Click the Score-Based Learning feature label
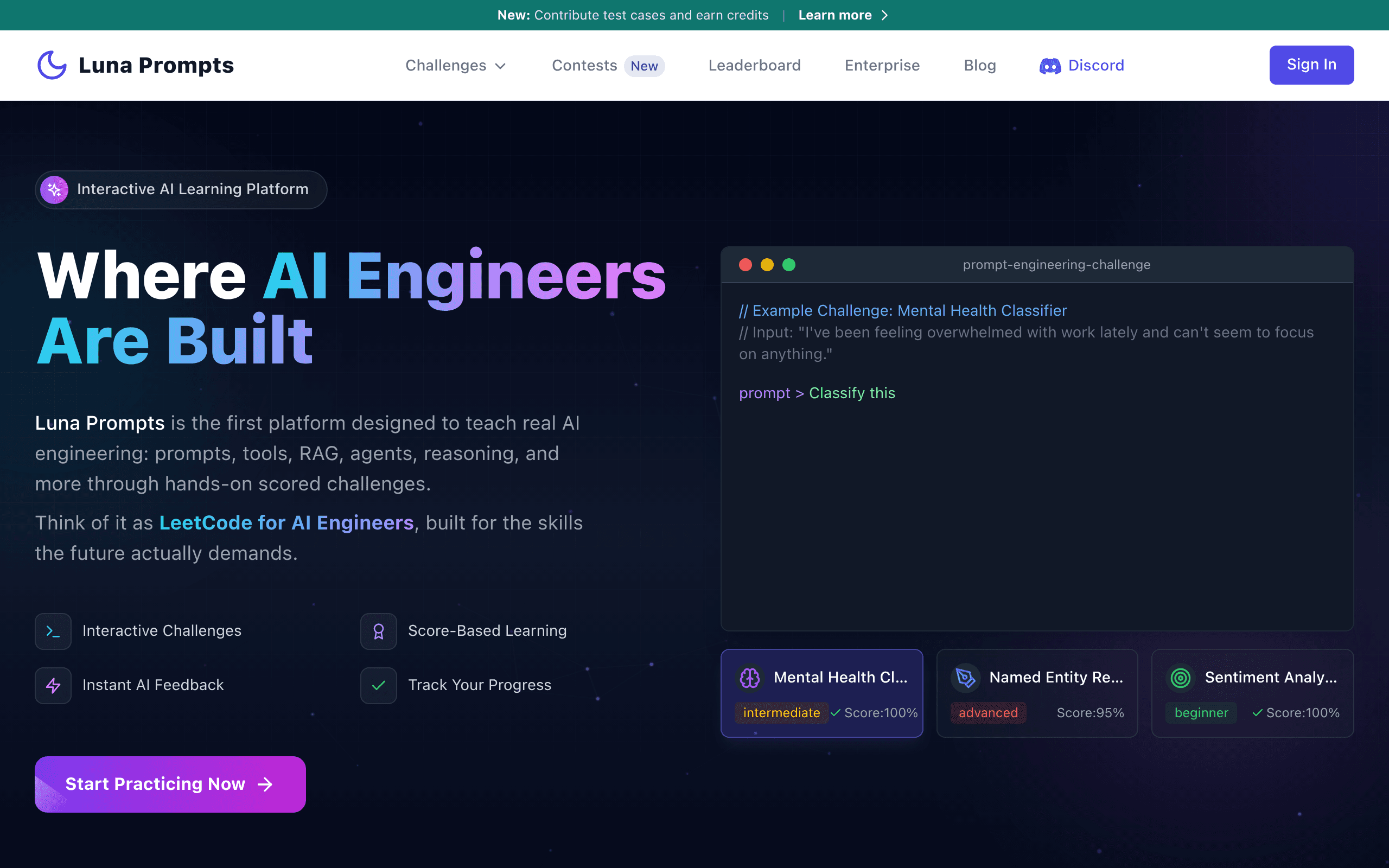The image size is (1389, 868). pos(487,631)
